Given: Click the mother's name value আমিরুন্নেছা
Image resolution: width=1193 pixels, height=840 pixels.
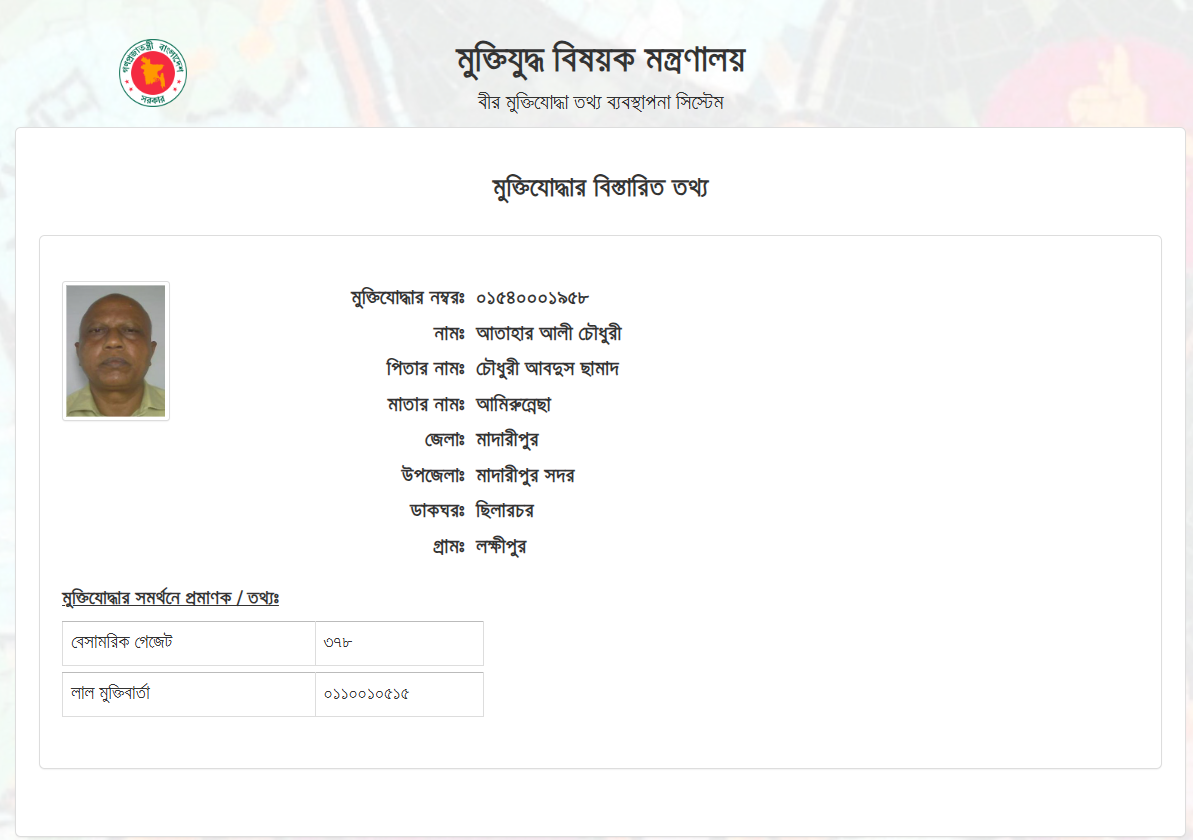Looking at the screenshot, I should pyautogui.click(x=514, y=405).
